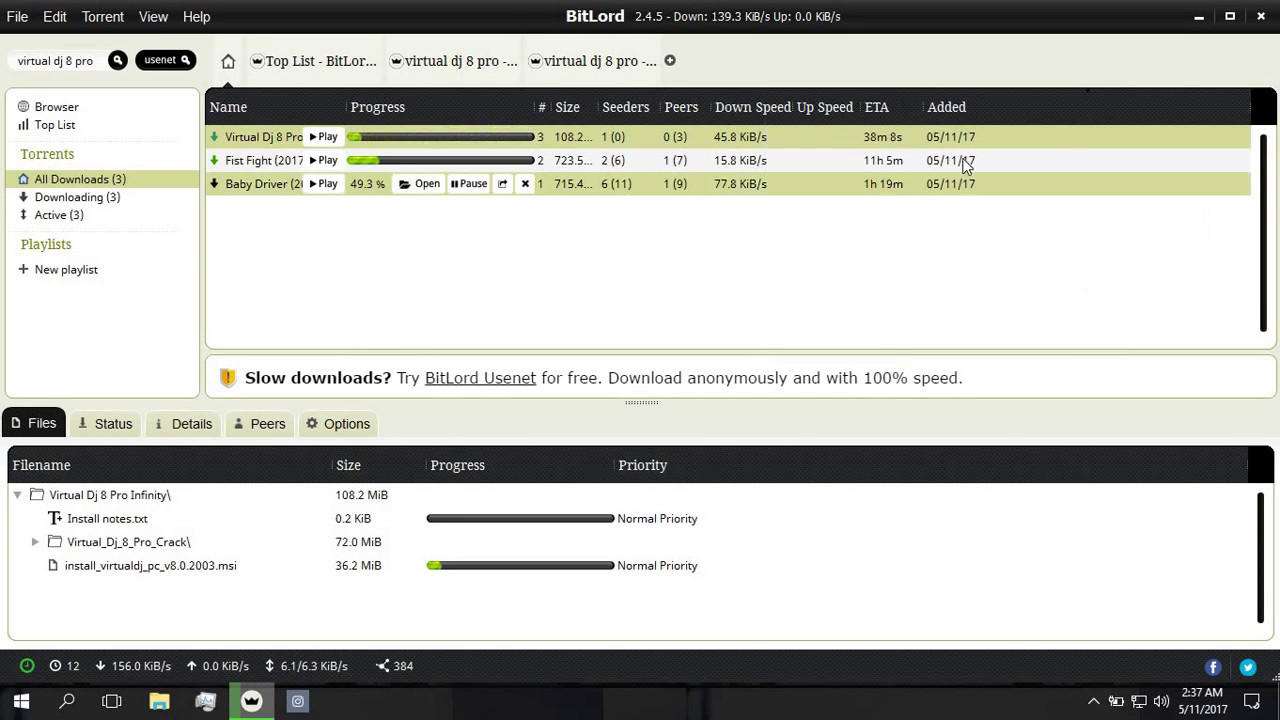Open the BitLord Usenet link

click(480, 378)
